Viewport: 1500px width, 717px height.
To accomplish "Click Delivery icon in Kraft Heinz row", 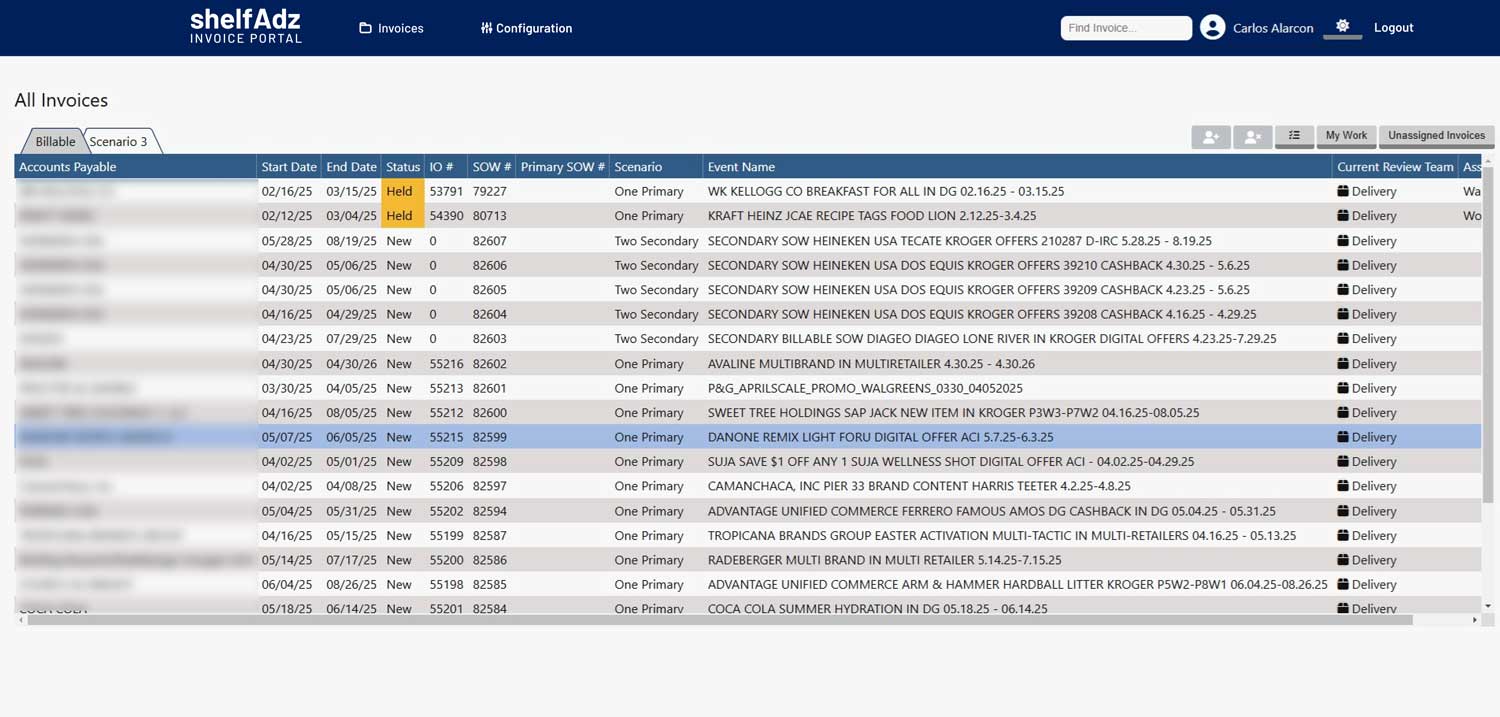I will [x=1343, y=216].
